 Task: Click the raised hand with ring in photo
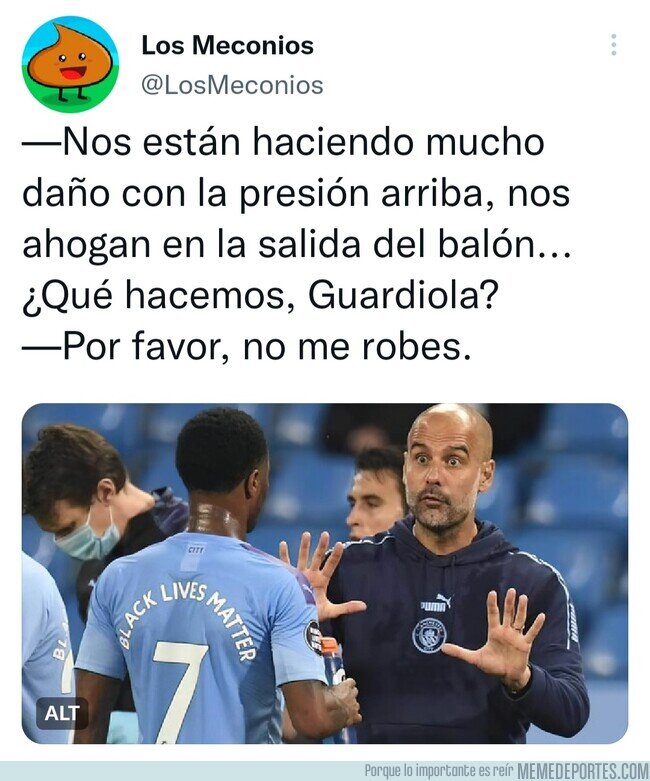[494, 639]
